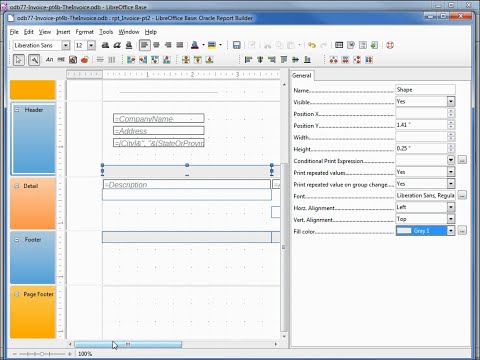Adjust the Position Y spinner
The width and height of the screenshot is (480, 360).
[x=451, y=125]
